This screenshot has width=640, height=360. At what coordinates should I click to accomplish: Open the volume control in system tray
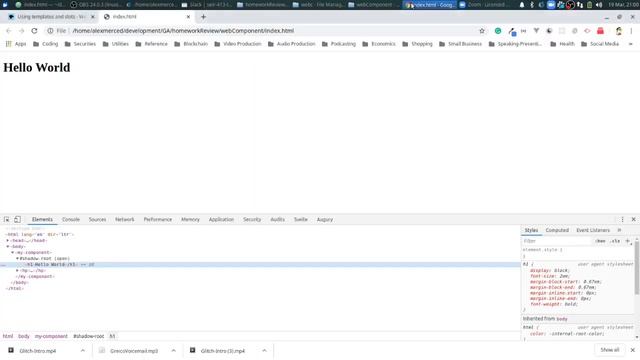point(599,5)
